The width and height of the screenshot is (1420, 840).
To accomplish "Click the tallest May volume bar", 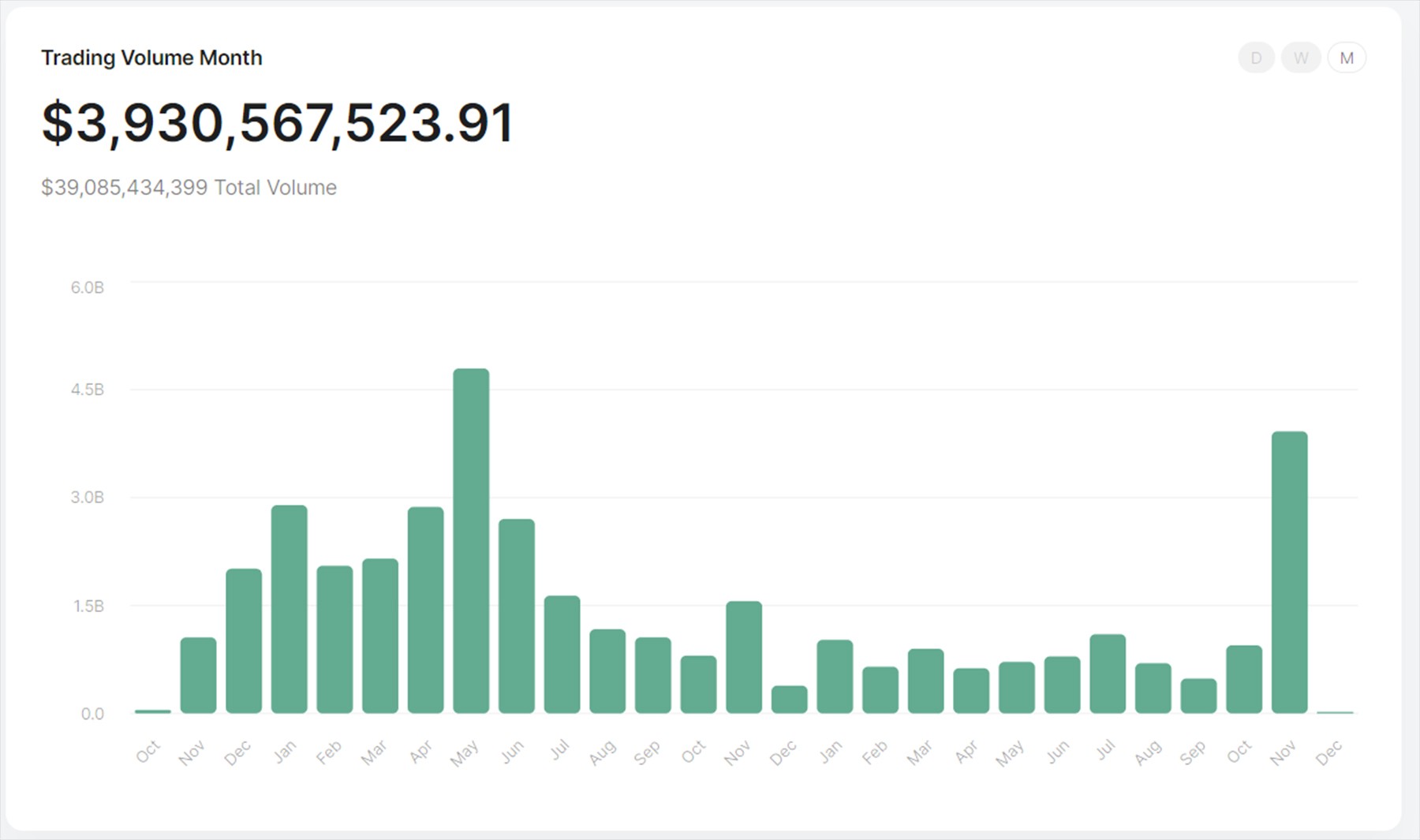I will tap(471, 541).
